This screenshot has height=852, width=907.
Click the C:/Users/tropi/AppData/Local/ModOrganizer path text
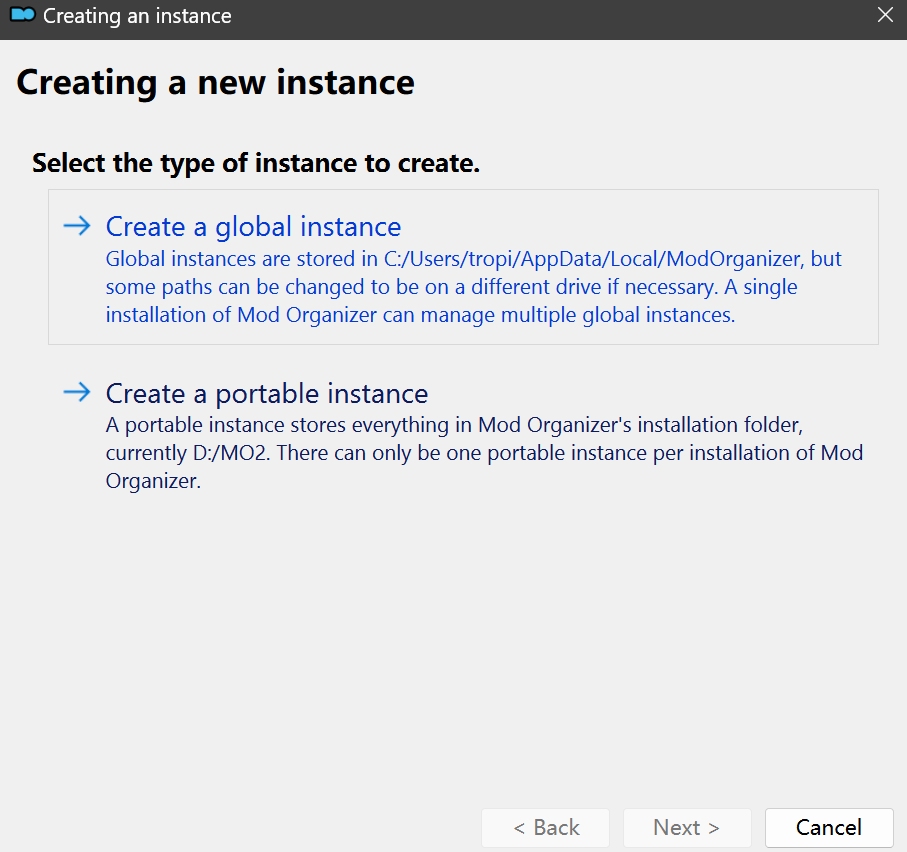594,259
